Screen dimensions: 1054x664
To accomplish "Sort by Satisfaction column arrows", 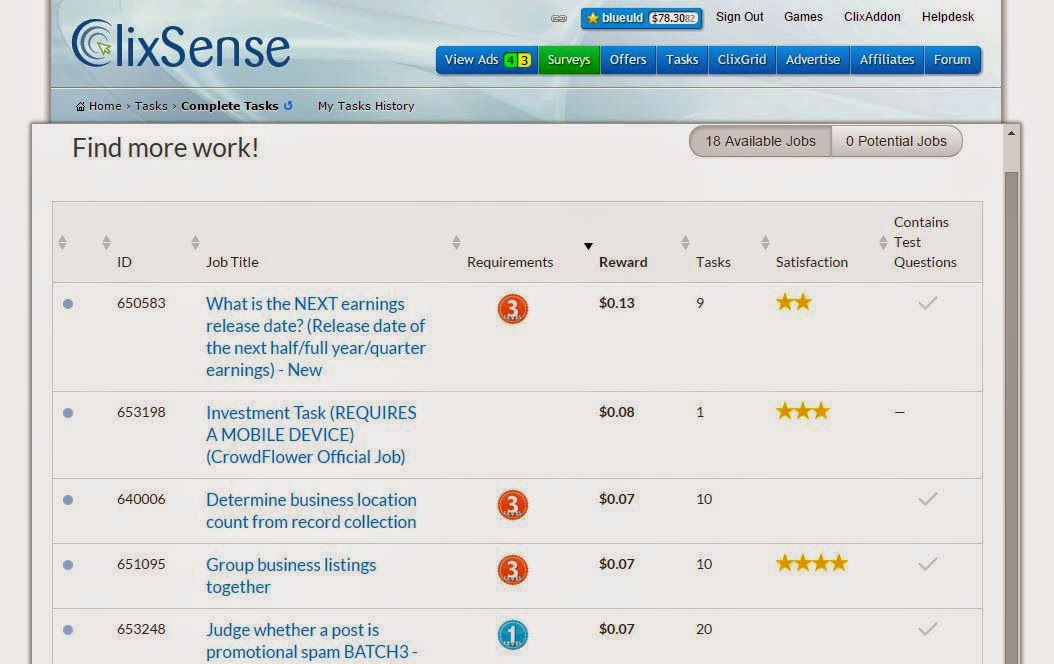I will click(765, 243).
